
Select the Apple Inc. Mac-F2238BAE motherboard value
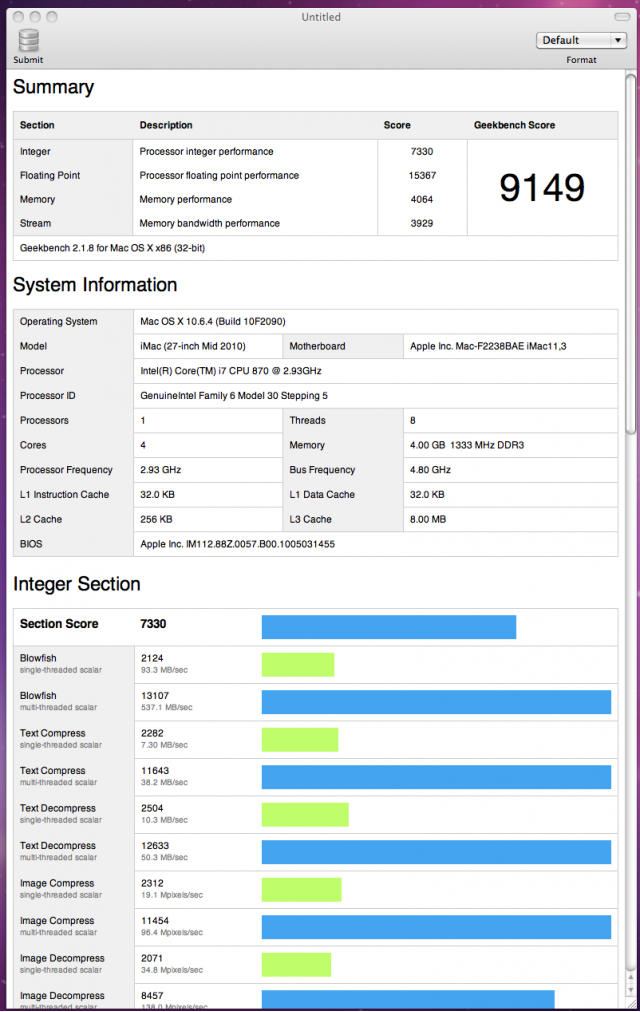tap(488, 346)
